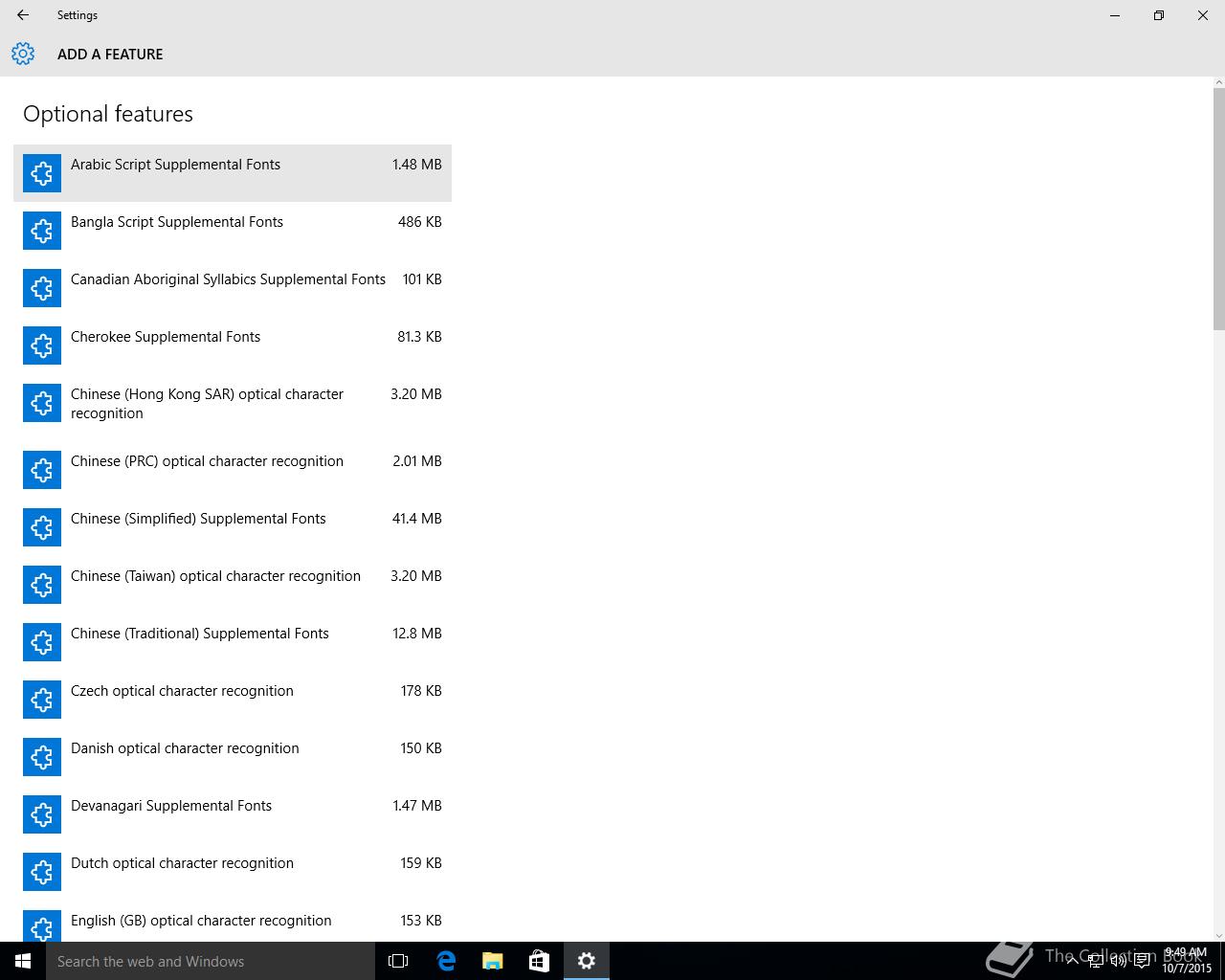Open the Windows Start menu

pyautogui.click(x=23, y=961)
